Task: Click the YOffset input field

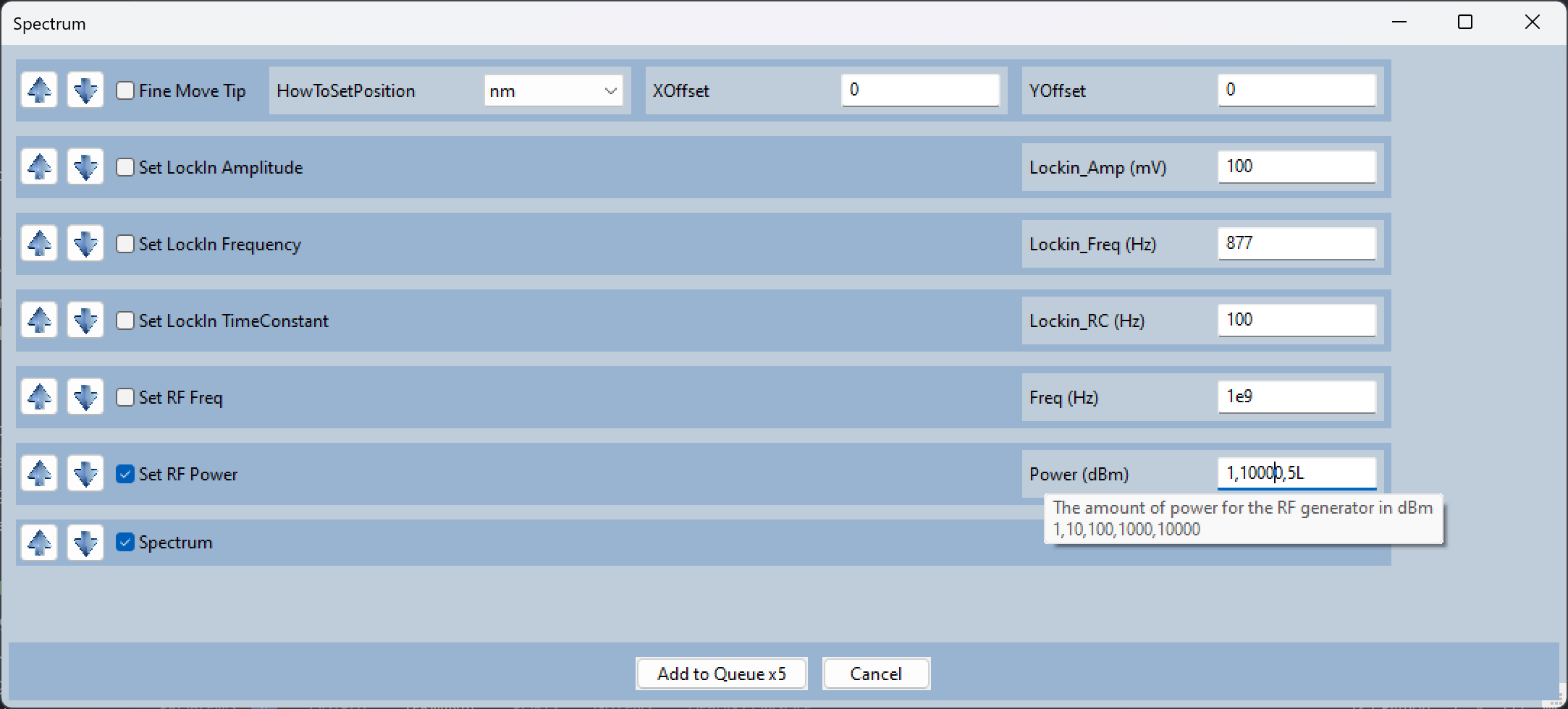Action: pyautogui.click(x=1297, y=90)
